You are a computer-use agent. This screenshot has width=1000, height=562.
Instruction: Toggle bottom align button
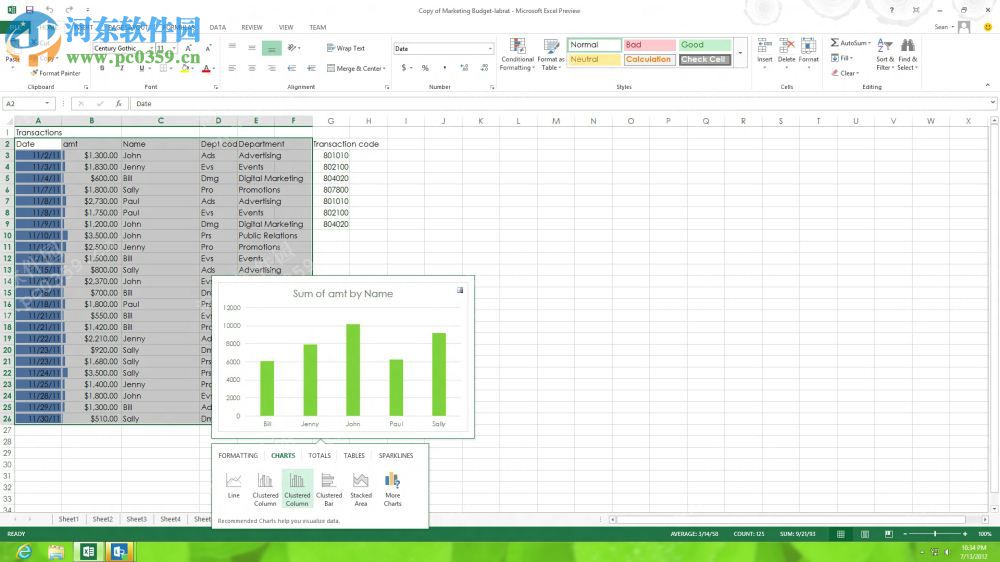tap(271, 48)
